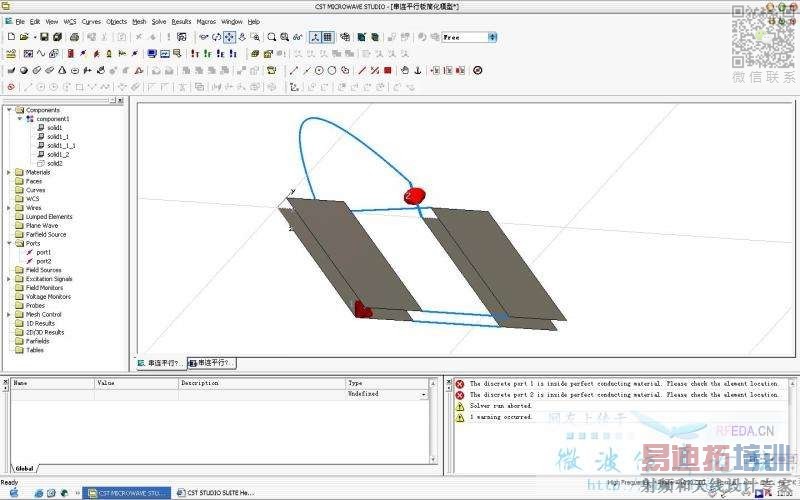Viewport: 800px width, 500px height.
Task: Expand the Excitation Signals folder
Action: coord(9,279)
